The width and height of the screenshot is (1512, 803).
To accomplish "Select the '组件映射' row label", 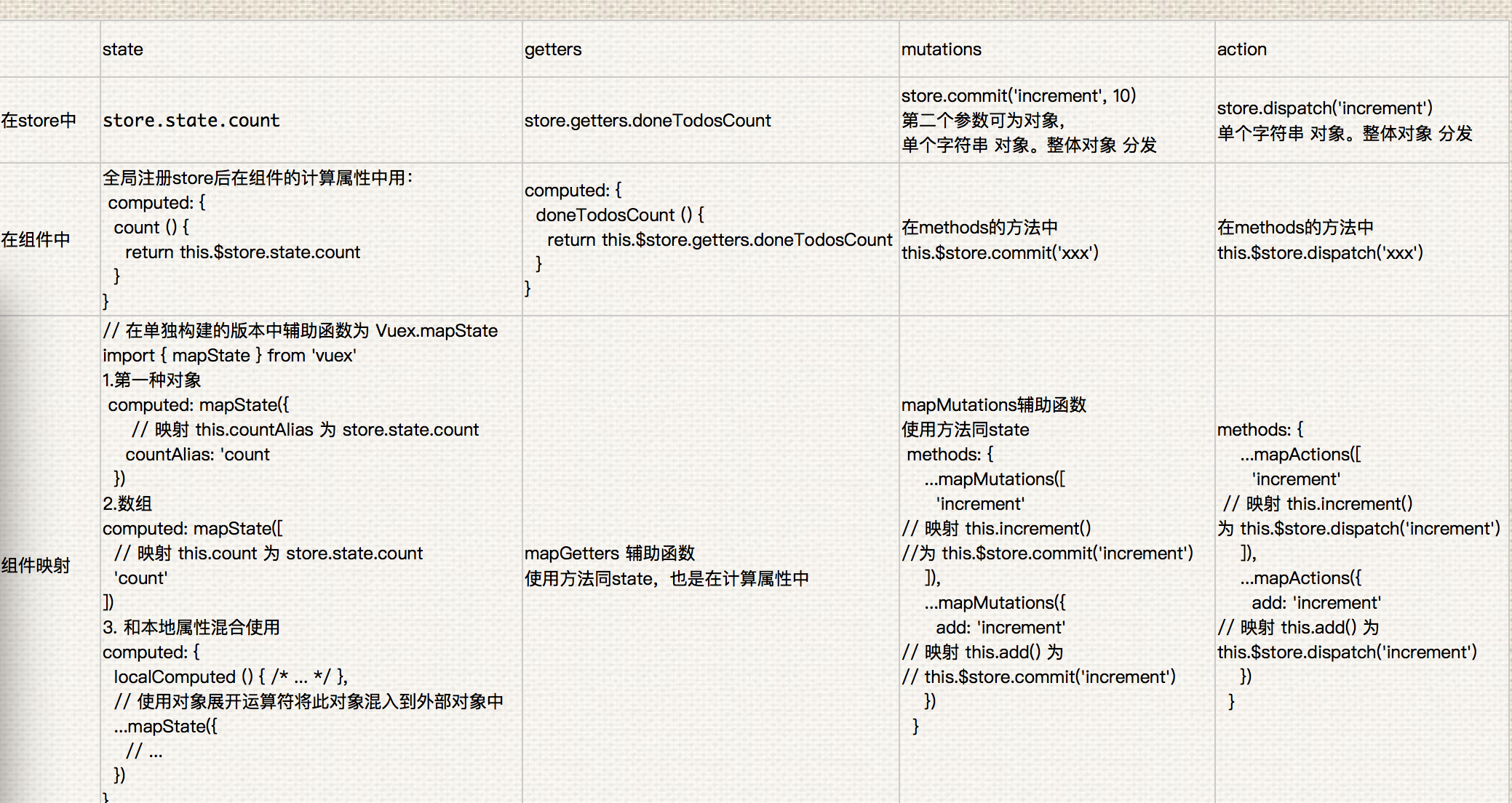I will (x=36, y=566).
